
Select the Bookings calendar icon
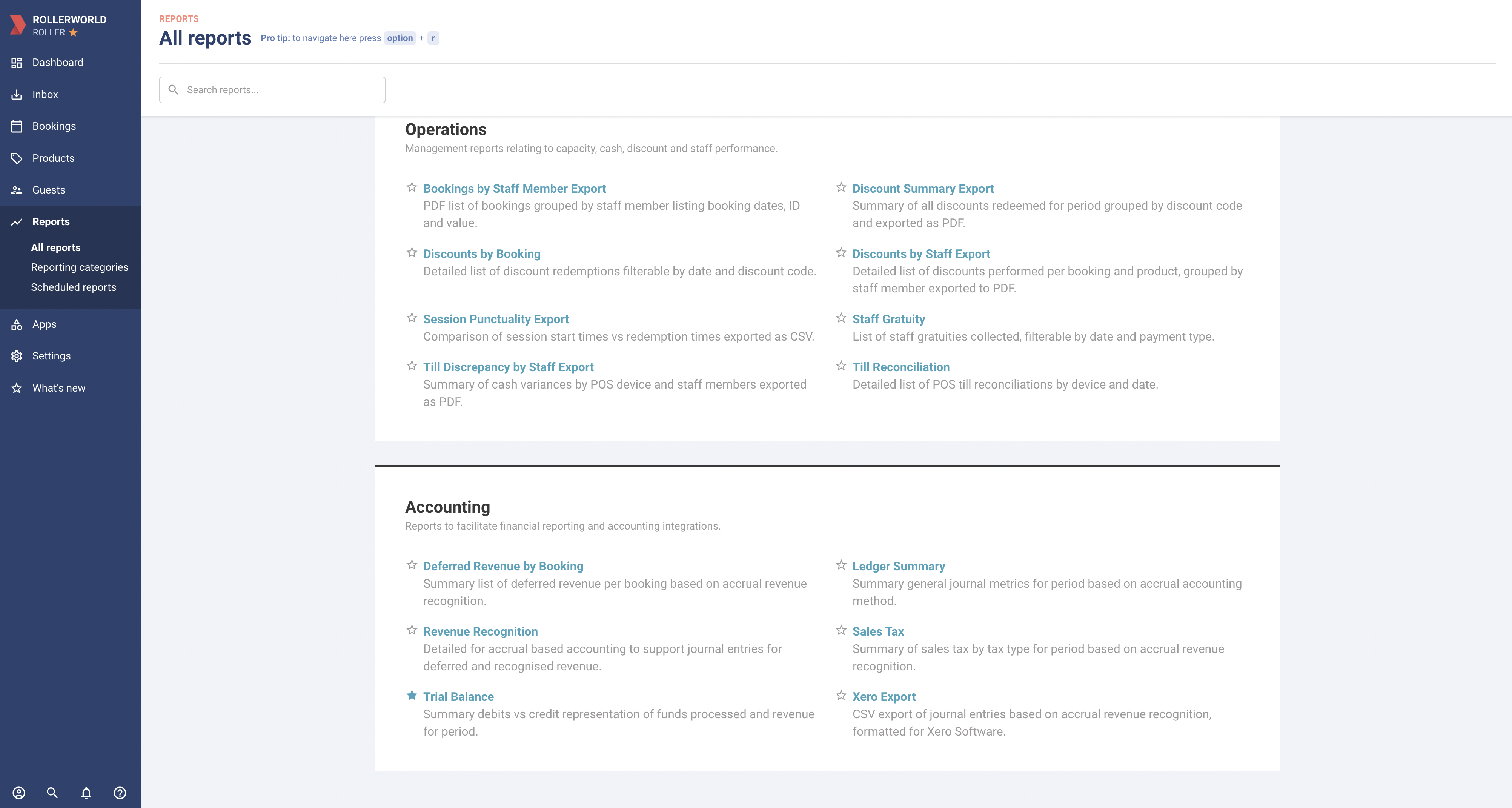pos(17,126)
